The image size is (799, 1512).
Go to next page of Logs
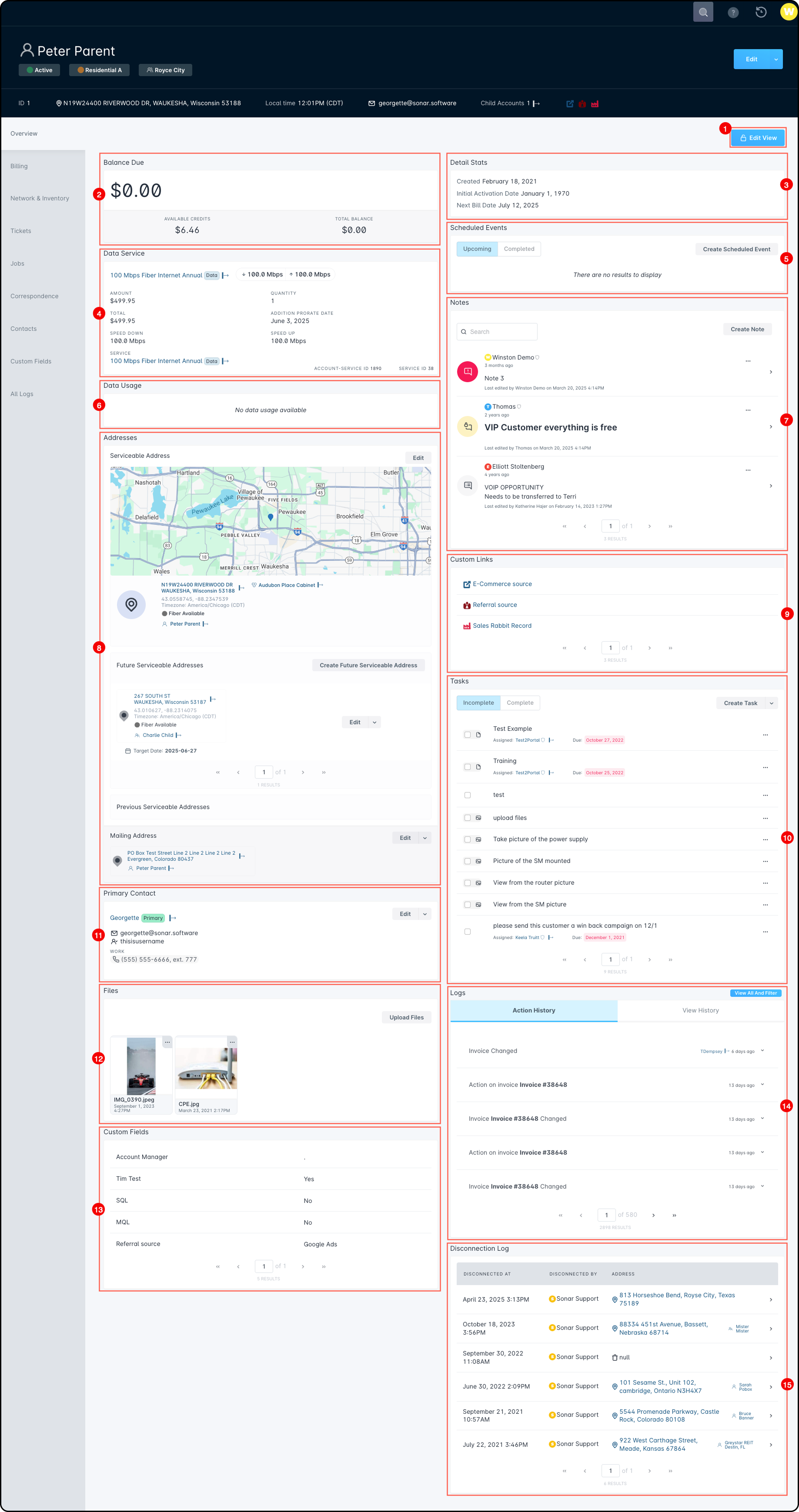click(x=653, y=1215)
